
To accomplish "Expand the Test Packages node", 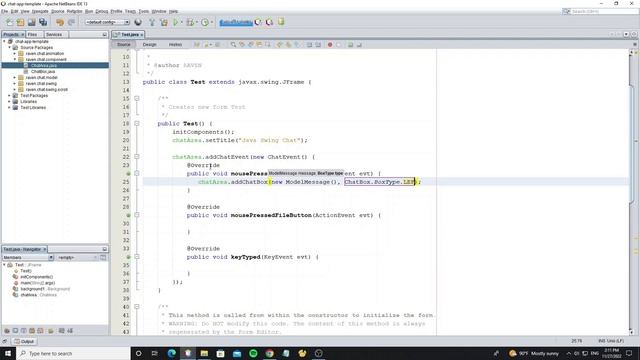I will coord(10,96).
